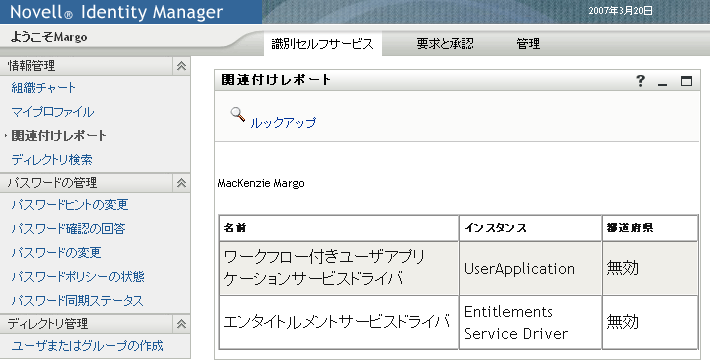The height and width of the screenshot is (360, 710).
Task: Open パスワードヒントの変更
Action: point(70,205)
